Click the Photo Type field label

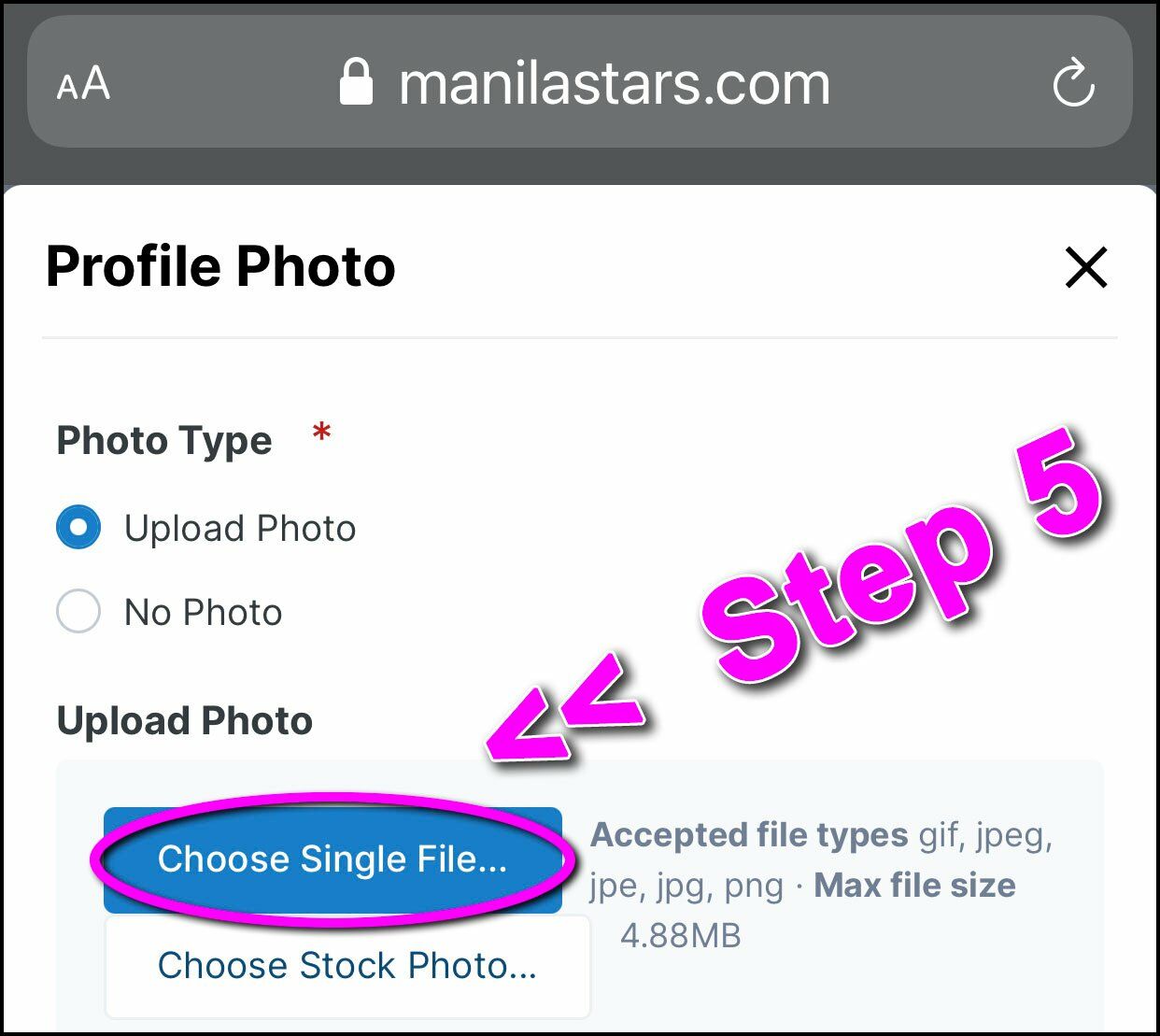[164, 441]
